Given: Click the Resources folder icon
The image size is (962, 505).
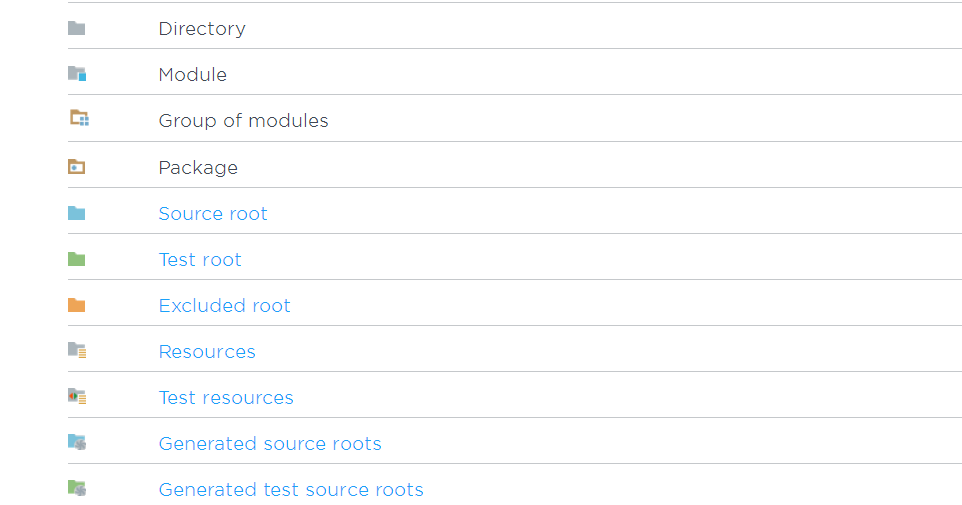Looking at the screenshot, I should (x=77, y=350).
